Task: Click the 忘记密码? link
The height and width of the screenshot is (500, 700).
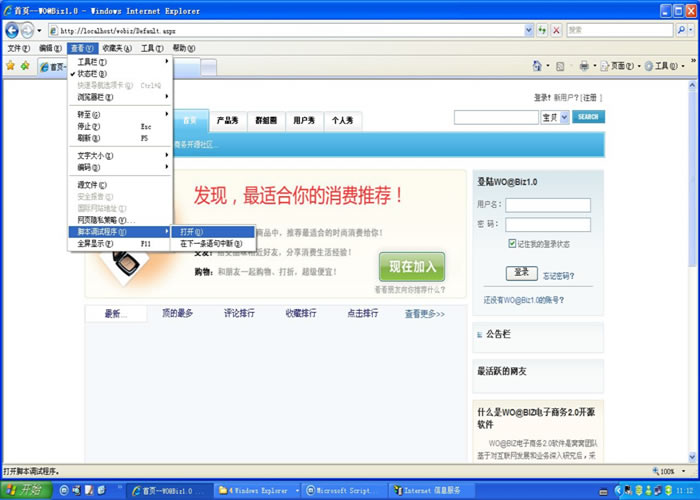Action: click(558, 276)
